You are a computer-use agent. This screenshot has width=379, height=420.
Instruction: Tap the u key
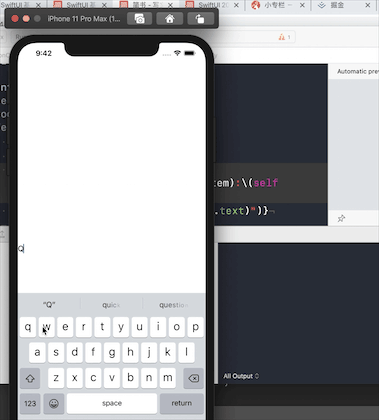point(140,327)
